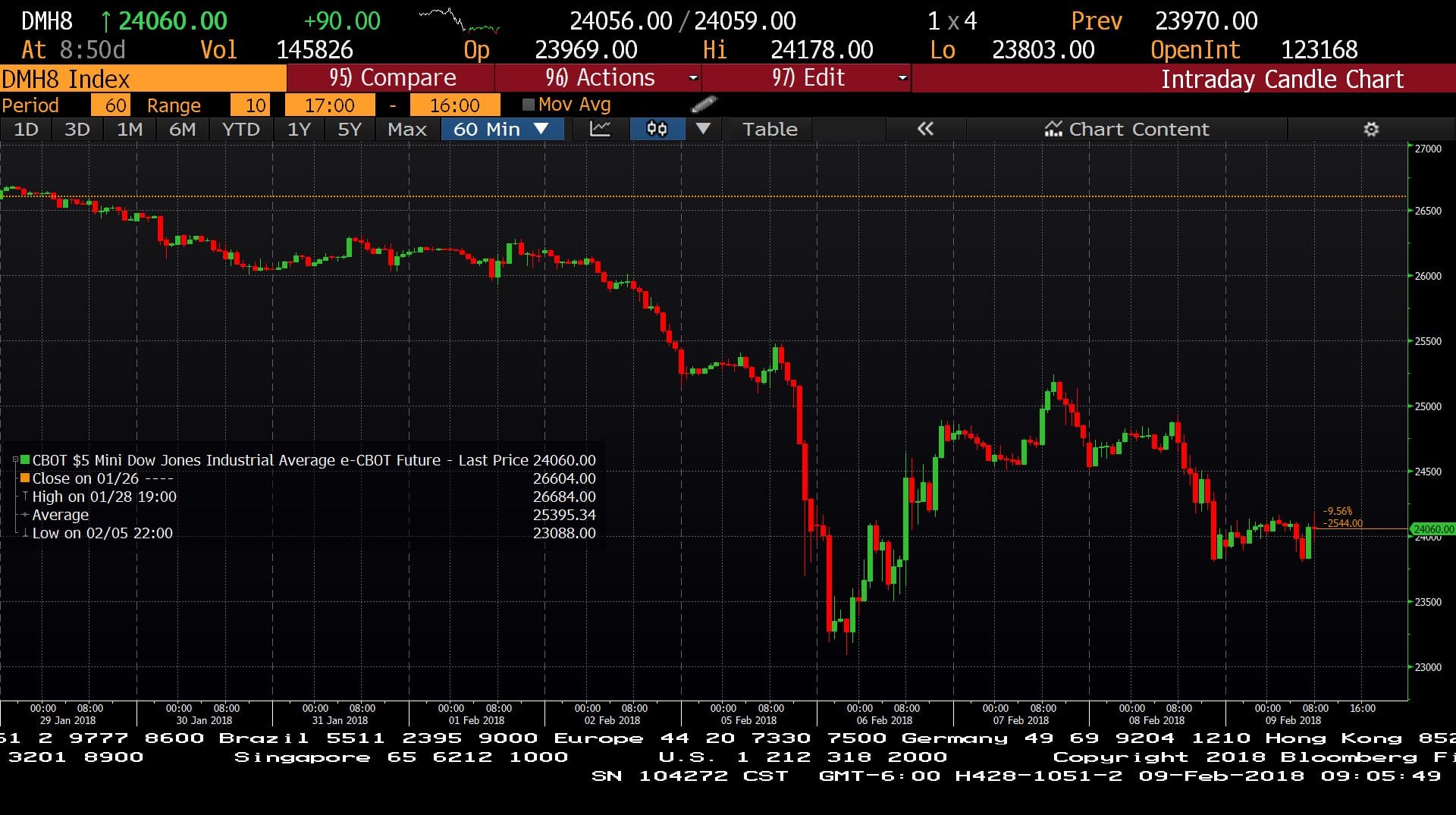Click the Chart Content icon
The width and height of the screenshot is (1456, 815).
(1053, 129)
